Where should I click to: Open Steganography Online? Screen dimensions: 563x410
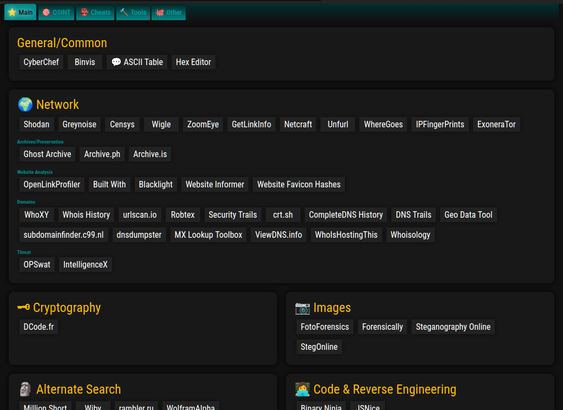pyautogui.click(x=453, y=327)
